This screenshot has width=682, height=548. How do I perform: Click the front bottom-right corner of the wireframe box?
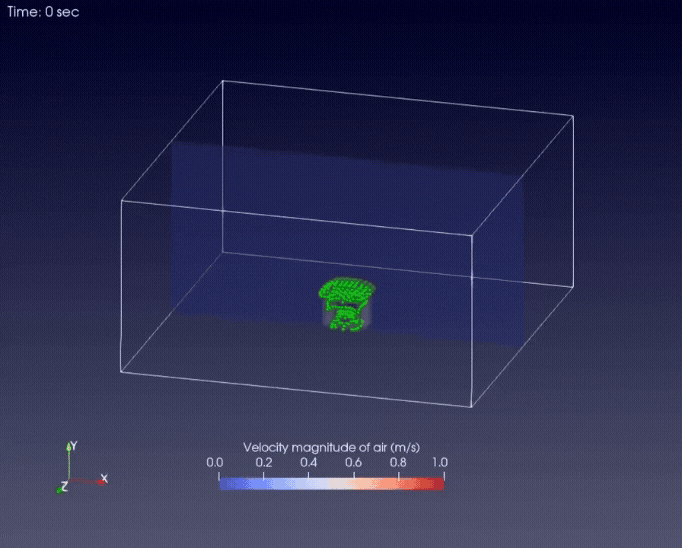pos(471,407)
